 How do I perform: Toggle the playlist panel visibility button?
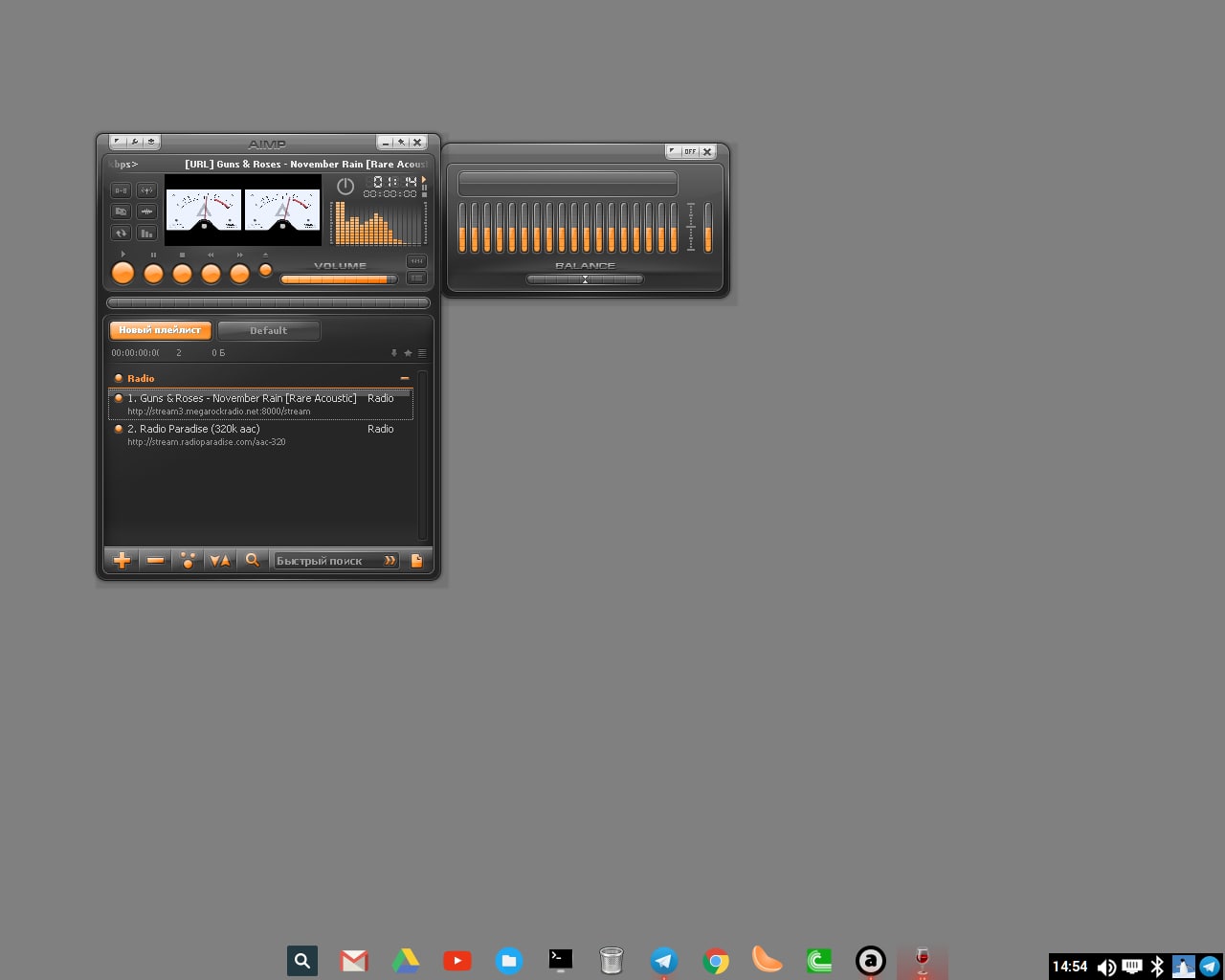coord(416,278)
